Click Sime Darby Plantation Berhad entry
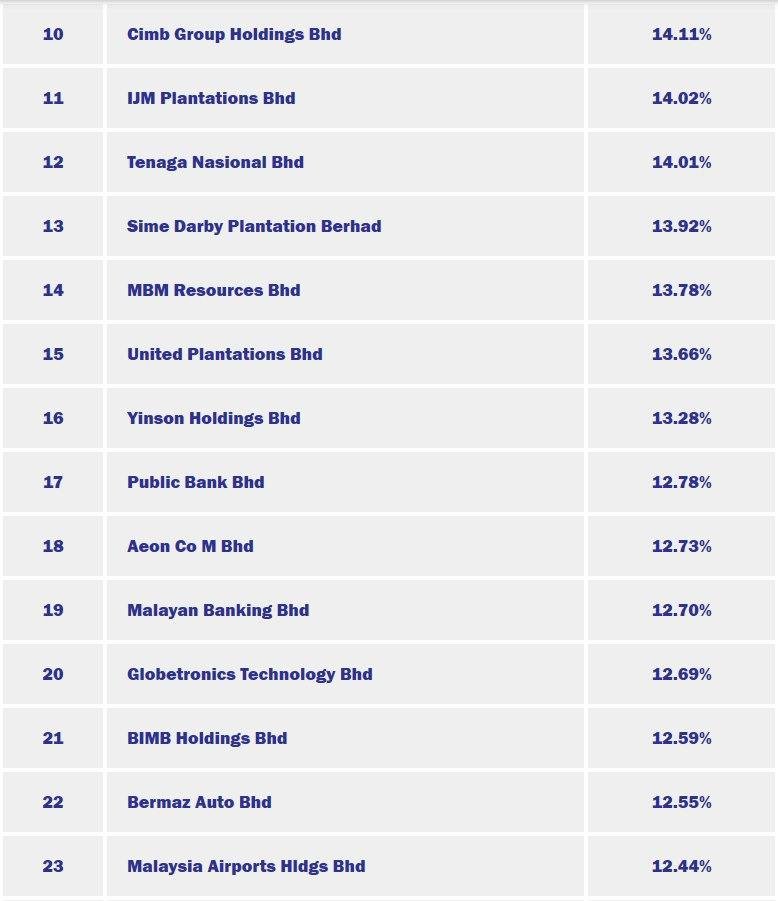778x901 pixels. tap(254, 226)
